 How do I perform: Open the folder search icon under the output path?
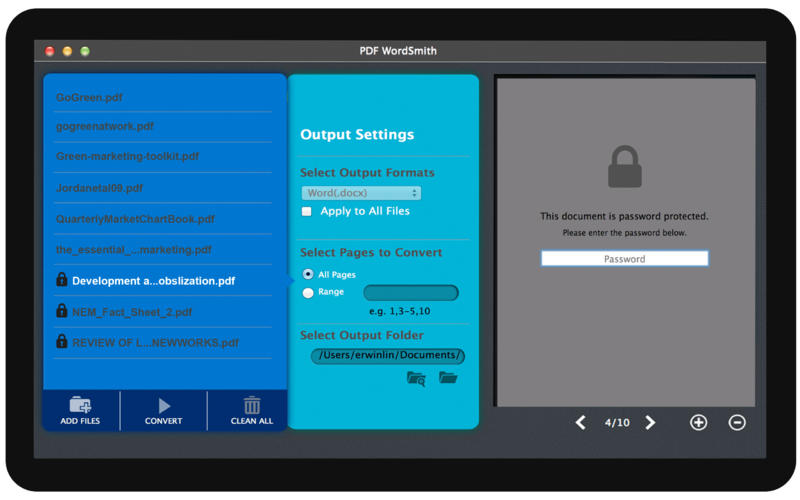pyautogui.click(x=416, y=379)
